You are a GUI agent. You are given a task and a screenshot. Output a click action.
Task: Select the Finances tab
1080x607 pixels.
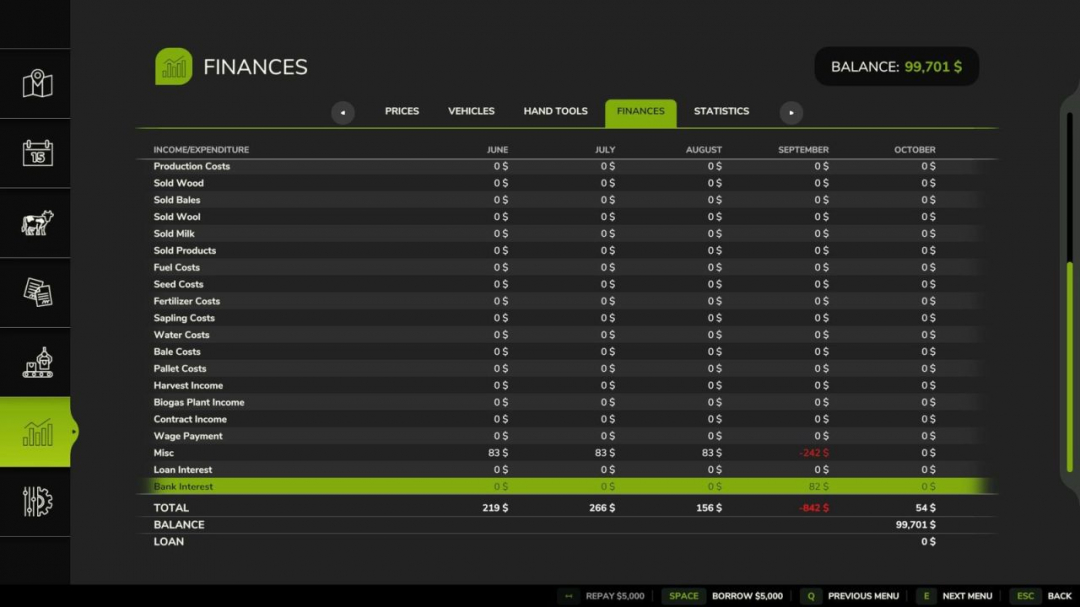pyautogui.click(x=641, y=112)
